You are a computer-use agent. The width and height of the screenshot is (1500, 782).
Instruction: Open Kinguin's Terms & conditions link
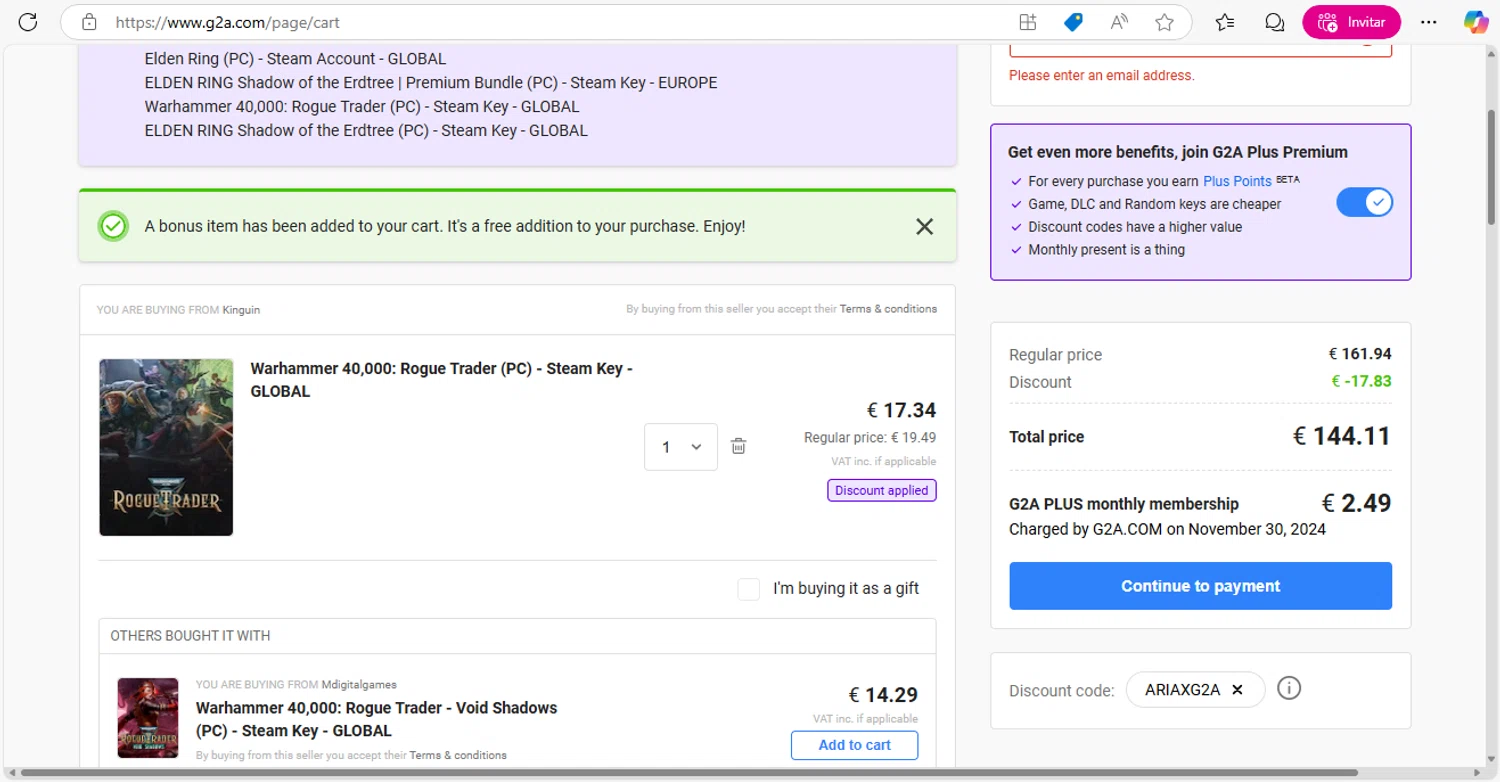point(888,309)
